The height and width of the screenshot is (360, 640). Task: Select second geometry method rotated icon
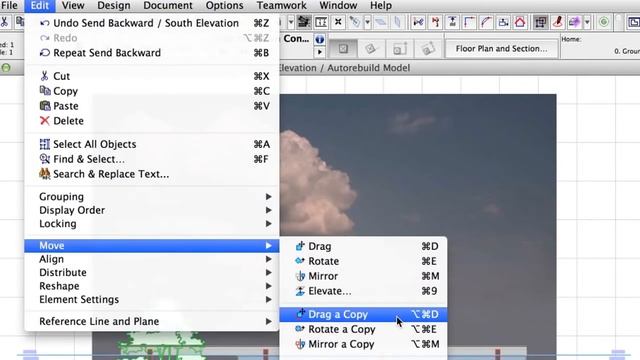[x=371, y=49]
